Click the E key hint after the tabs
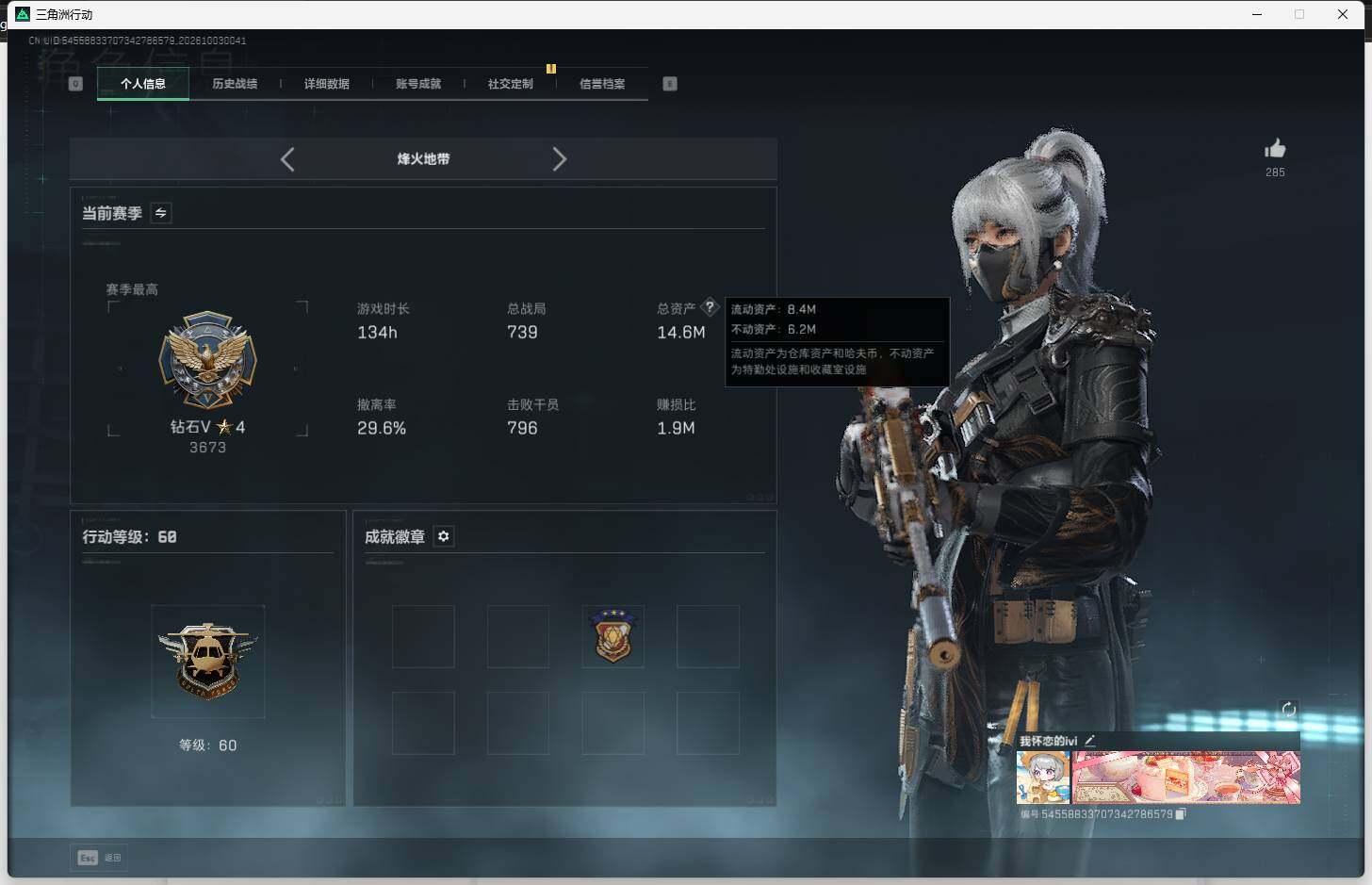The height and width of the screenshot is (885, 1372). [x=670, y=84]
